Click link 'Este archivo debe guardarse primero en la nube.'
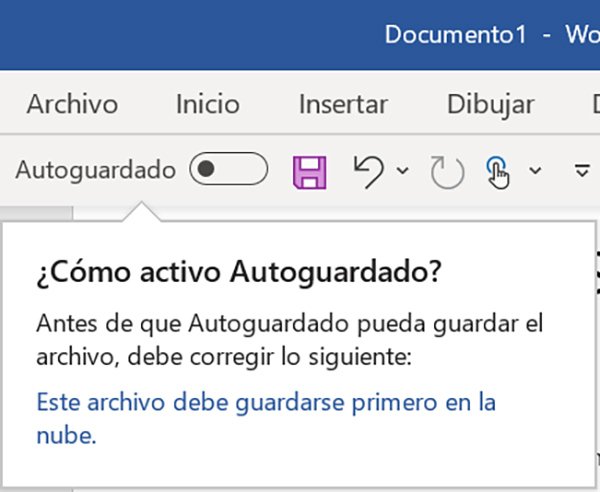Screen dimensions: 600x492 (x=266, y=419)
